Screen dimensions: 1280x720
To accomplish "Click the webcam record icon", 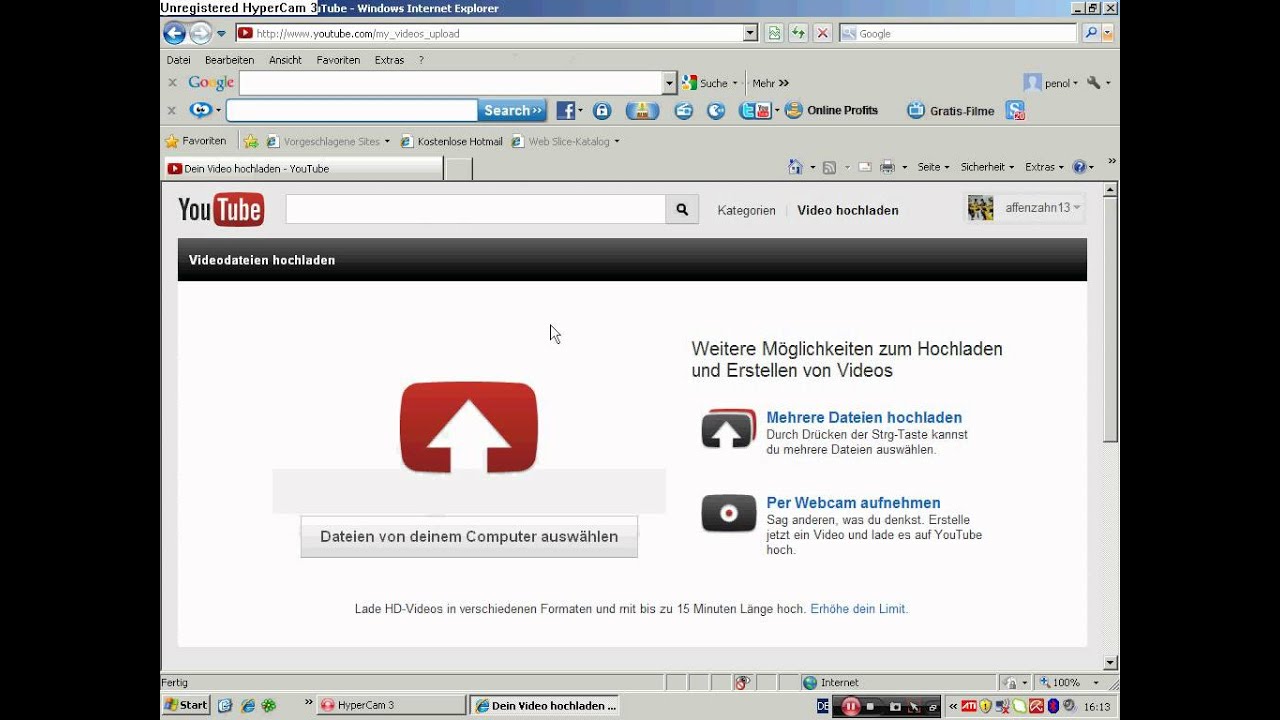I will tap(728, 513).
